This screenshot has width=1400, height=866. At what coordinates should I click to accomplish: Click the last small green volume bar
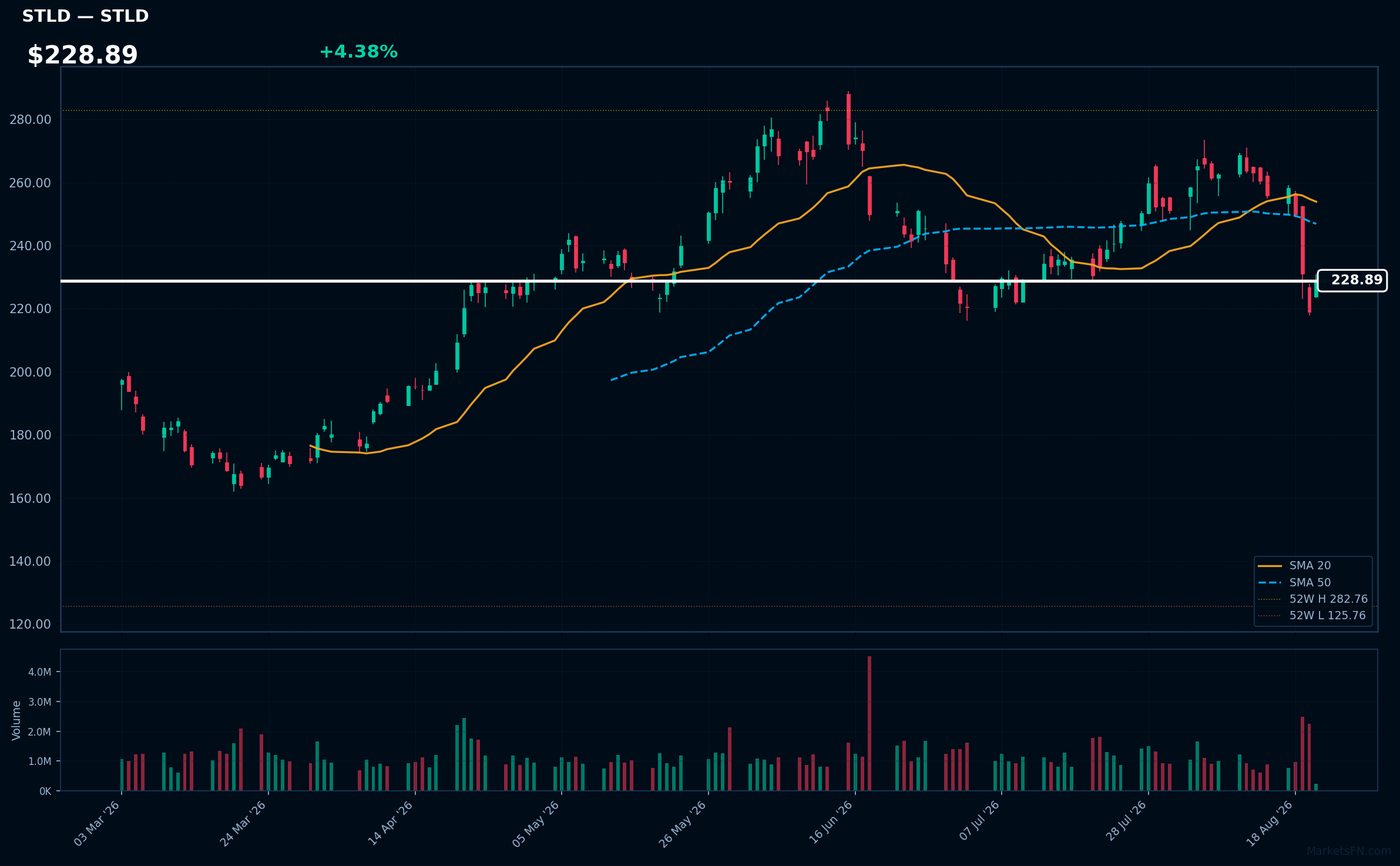pos(1316,787)
